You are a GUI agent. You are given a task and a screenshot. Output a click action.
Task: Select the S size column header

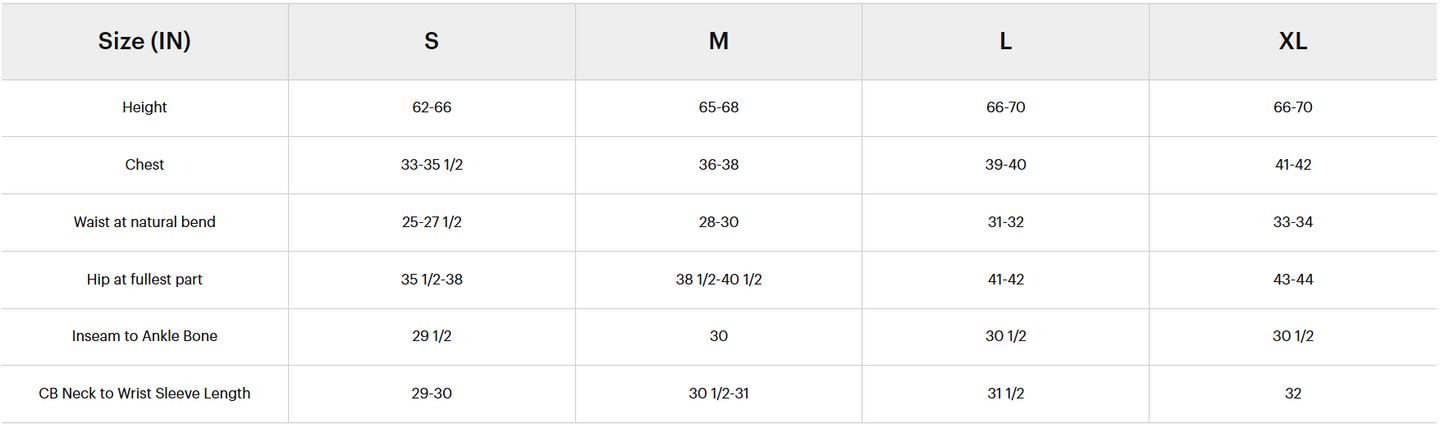coord(432,42)
